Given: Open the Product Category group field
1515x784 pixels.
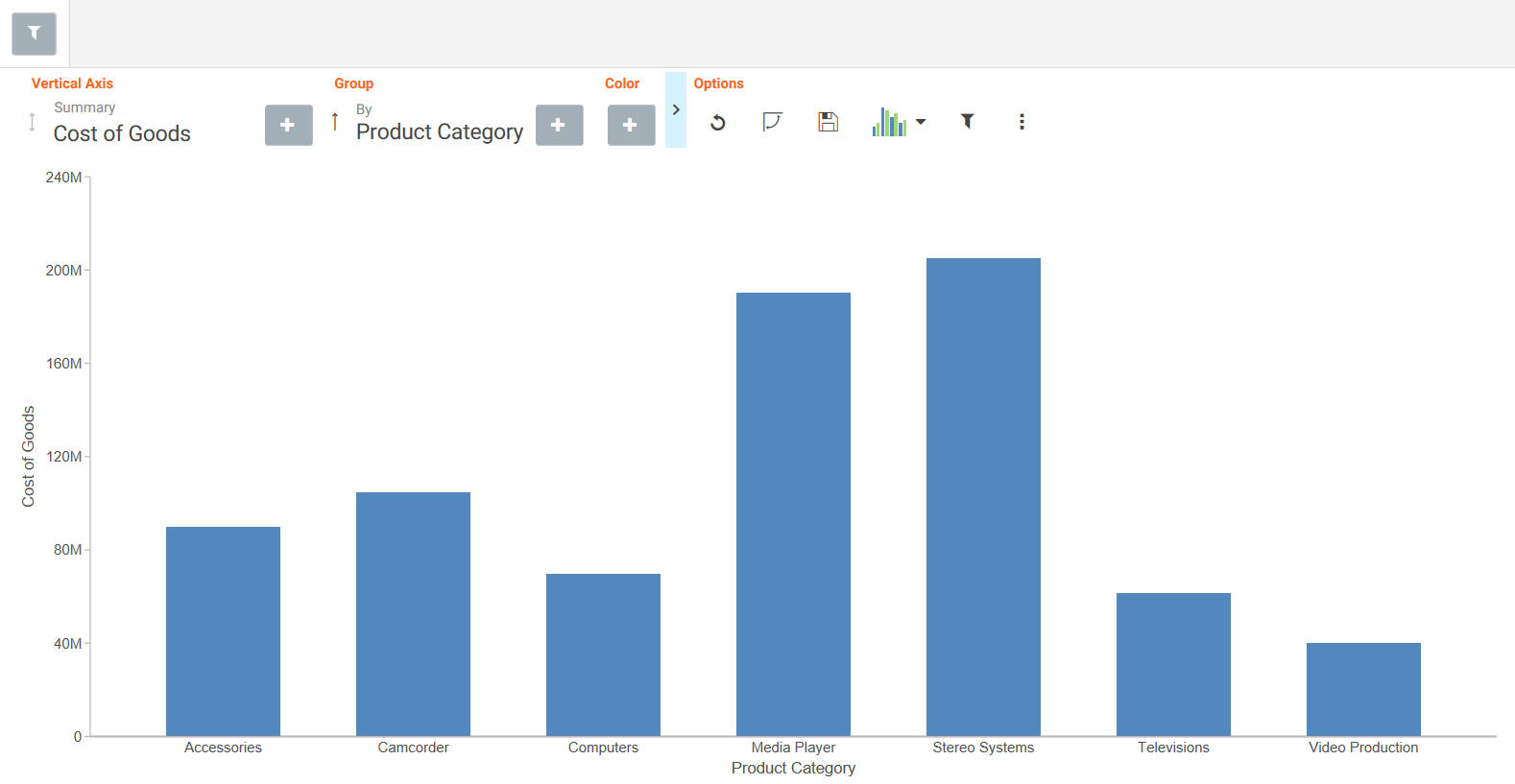Looking at the screenshot, I should tap(440, 131).
